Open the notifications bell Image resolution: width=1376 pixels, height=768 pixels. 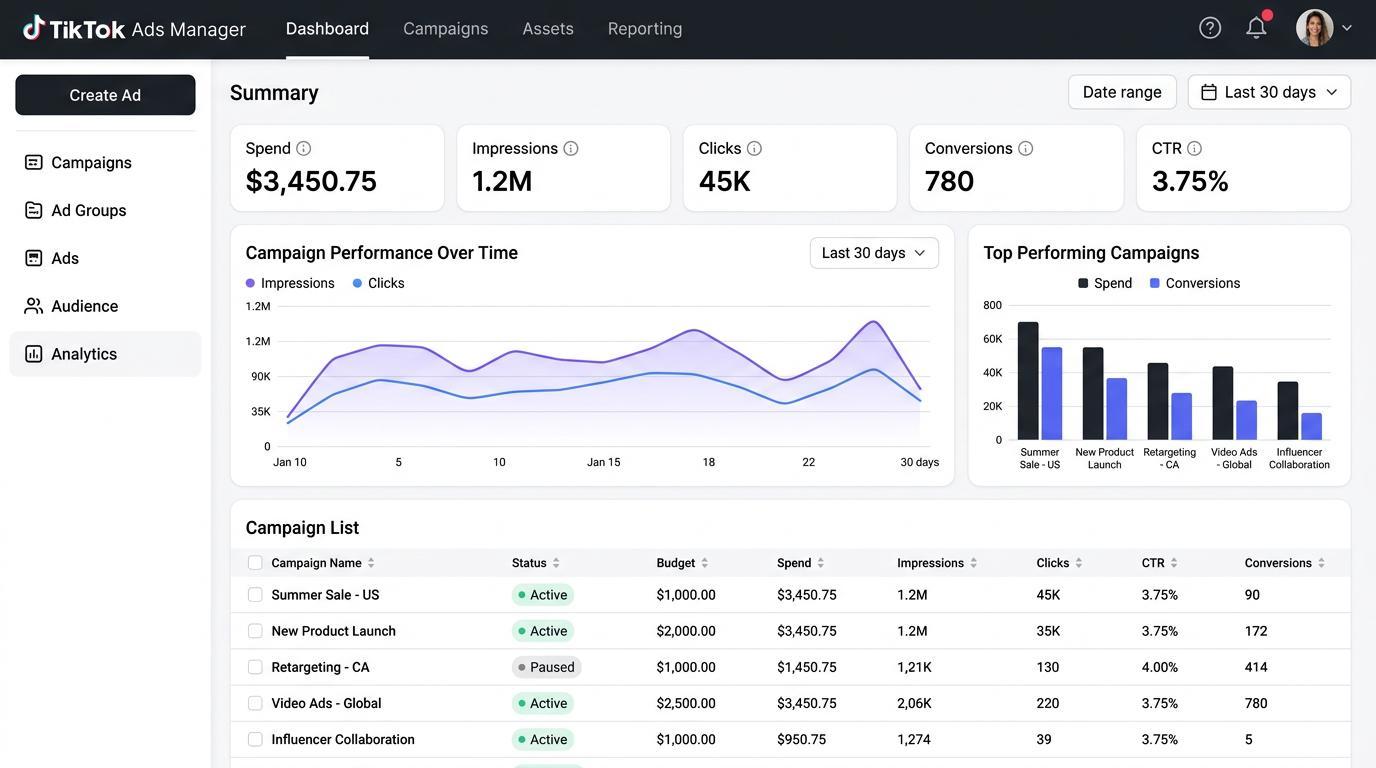pyautogui.click(x=1257, y=28)
